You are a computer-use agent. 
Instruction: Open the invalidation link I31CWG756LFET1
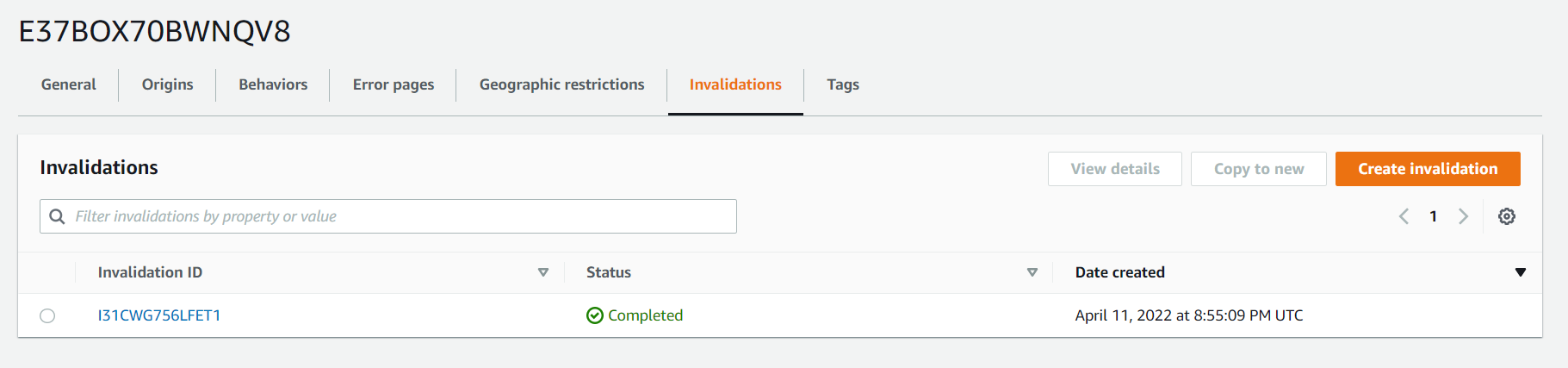[x=159, y=315]
